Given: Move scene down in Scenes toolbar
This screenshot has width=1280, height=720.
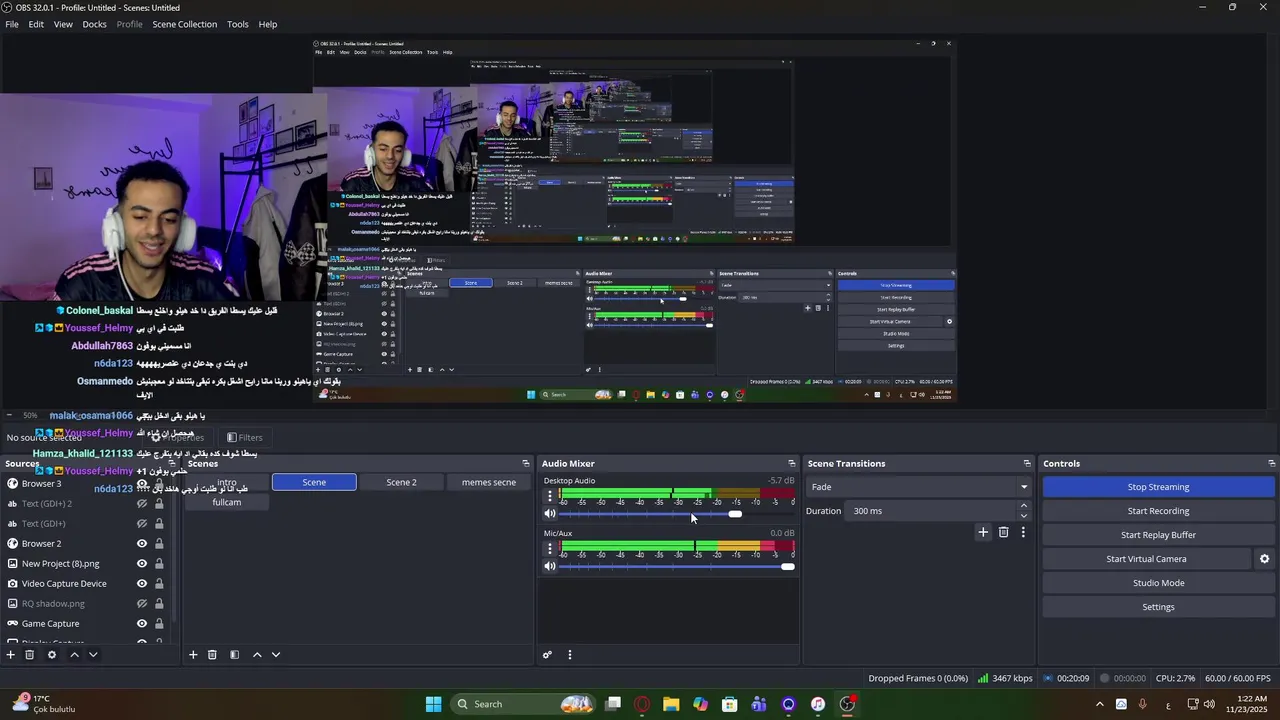Looking at the screenshot, I should pyautogui.click(x=276, y=655).
